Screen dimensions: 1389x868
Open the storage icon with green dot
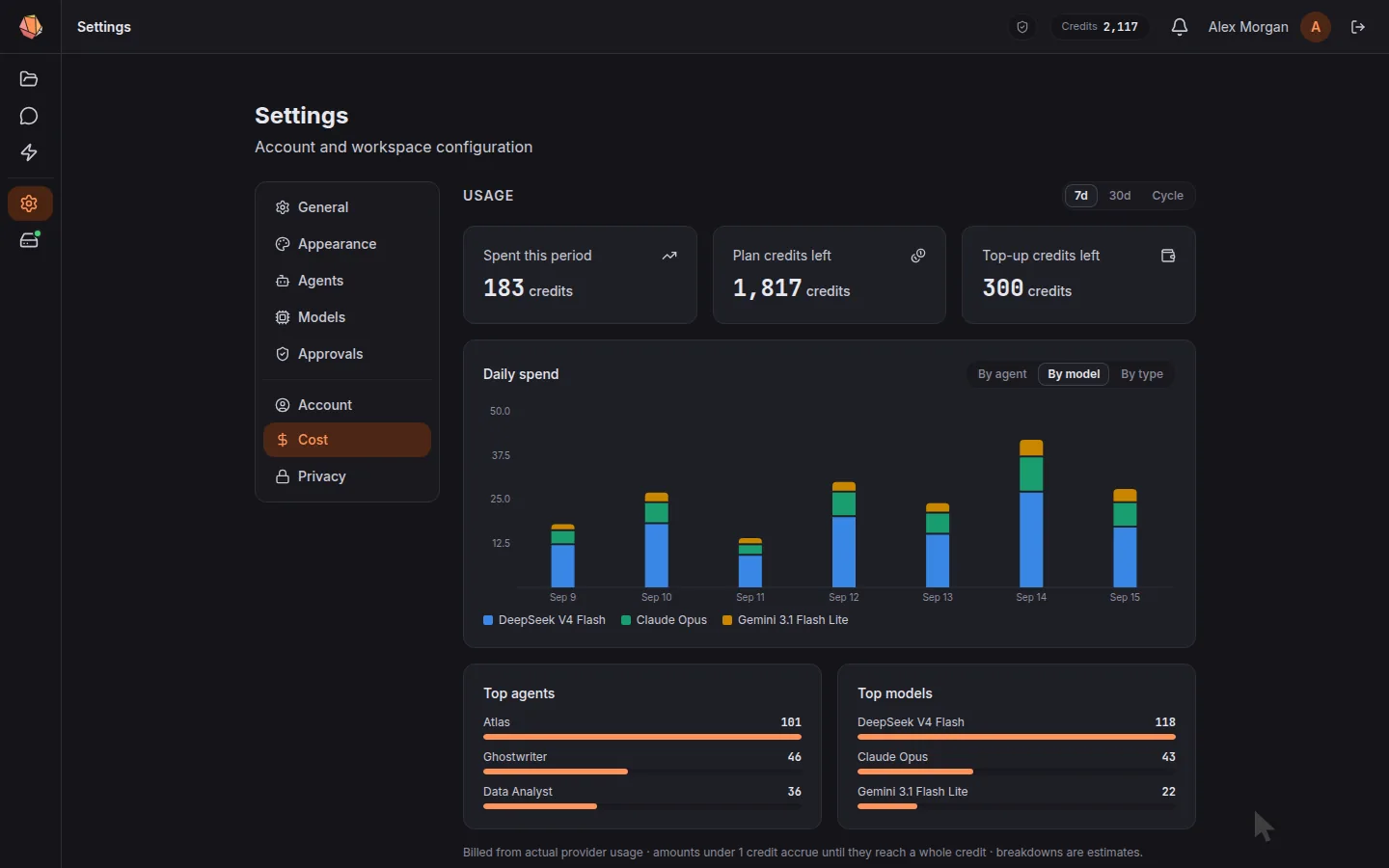point(29,240)
